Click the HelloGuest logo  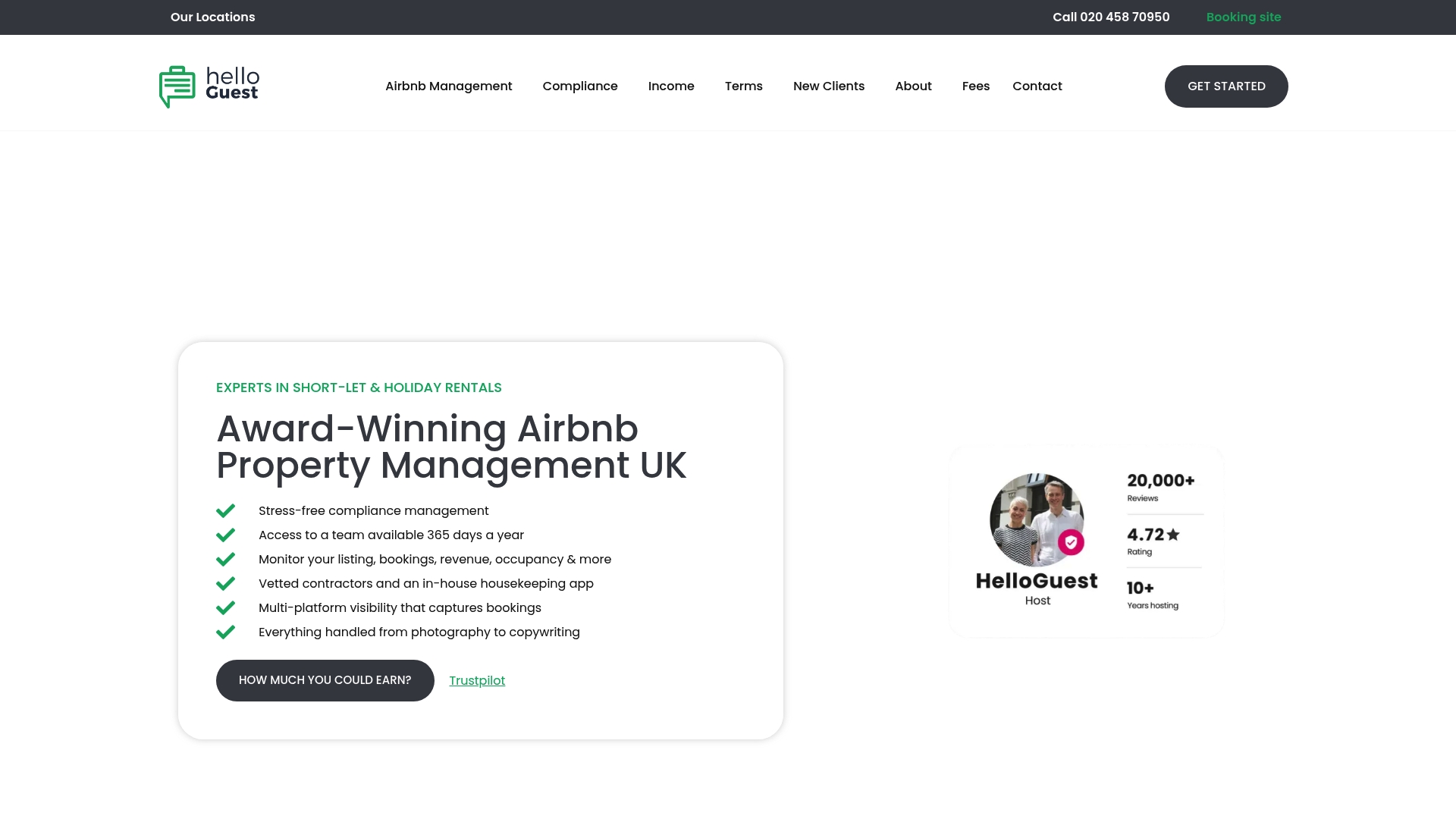[x=209, y=86]
